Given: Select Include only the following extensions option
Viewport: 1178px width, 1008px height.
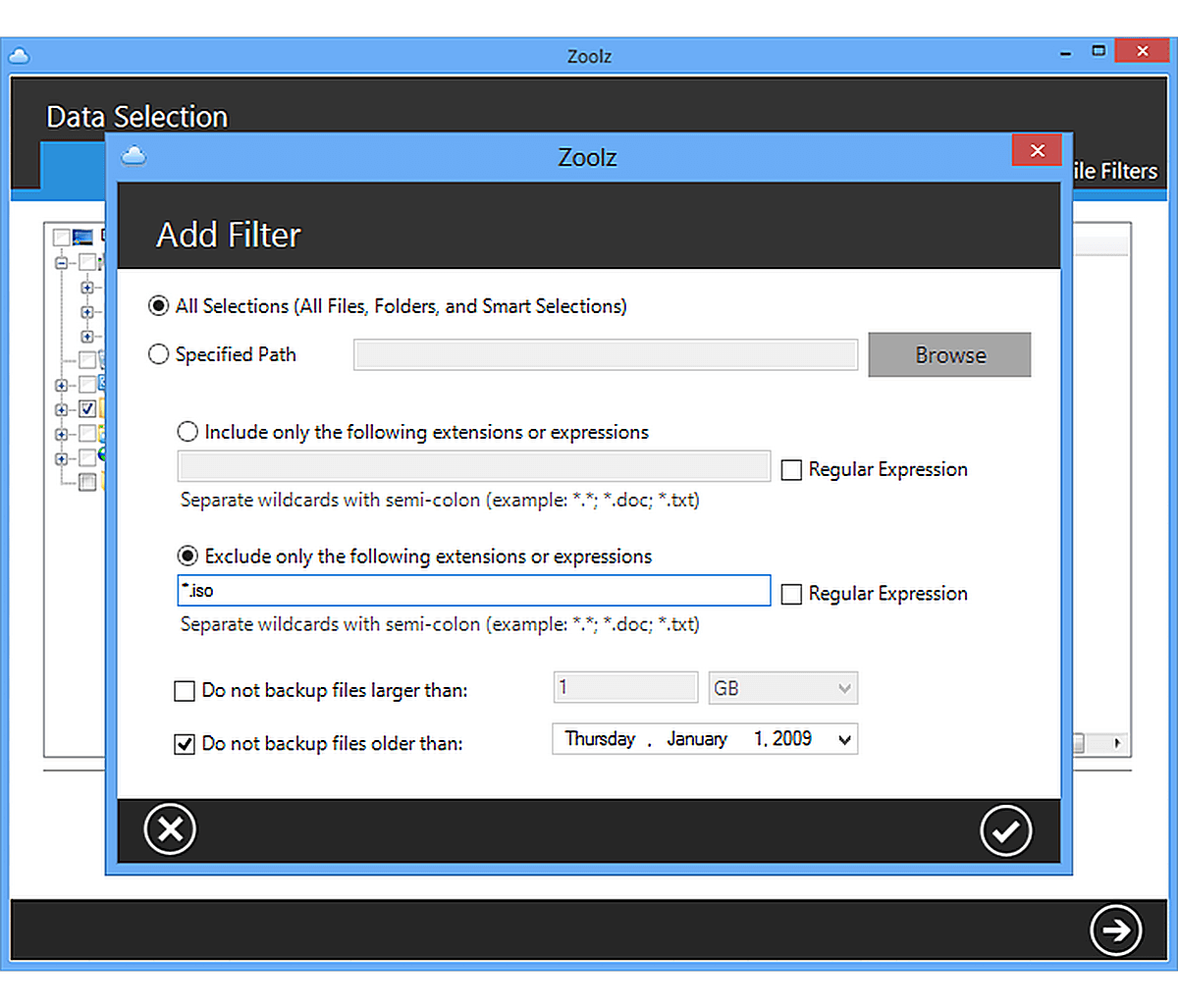Looking at the screenshot, I should coord(187,432).
